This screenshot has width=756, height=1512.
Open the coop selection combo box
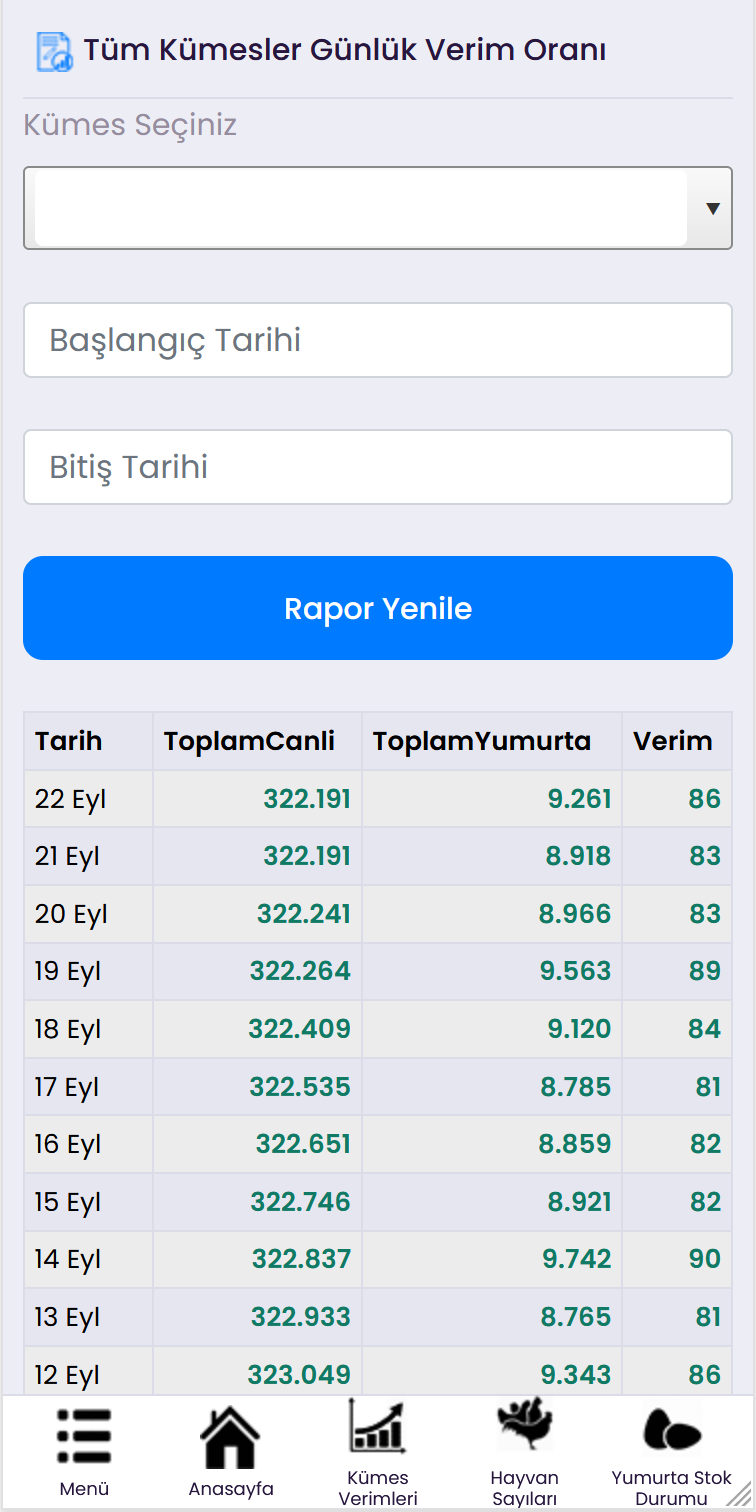(360, 208)
